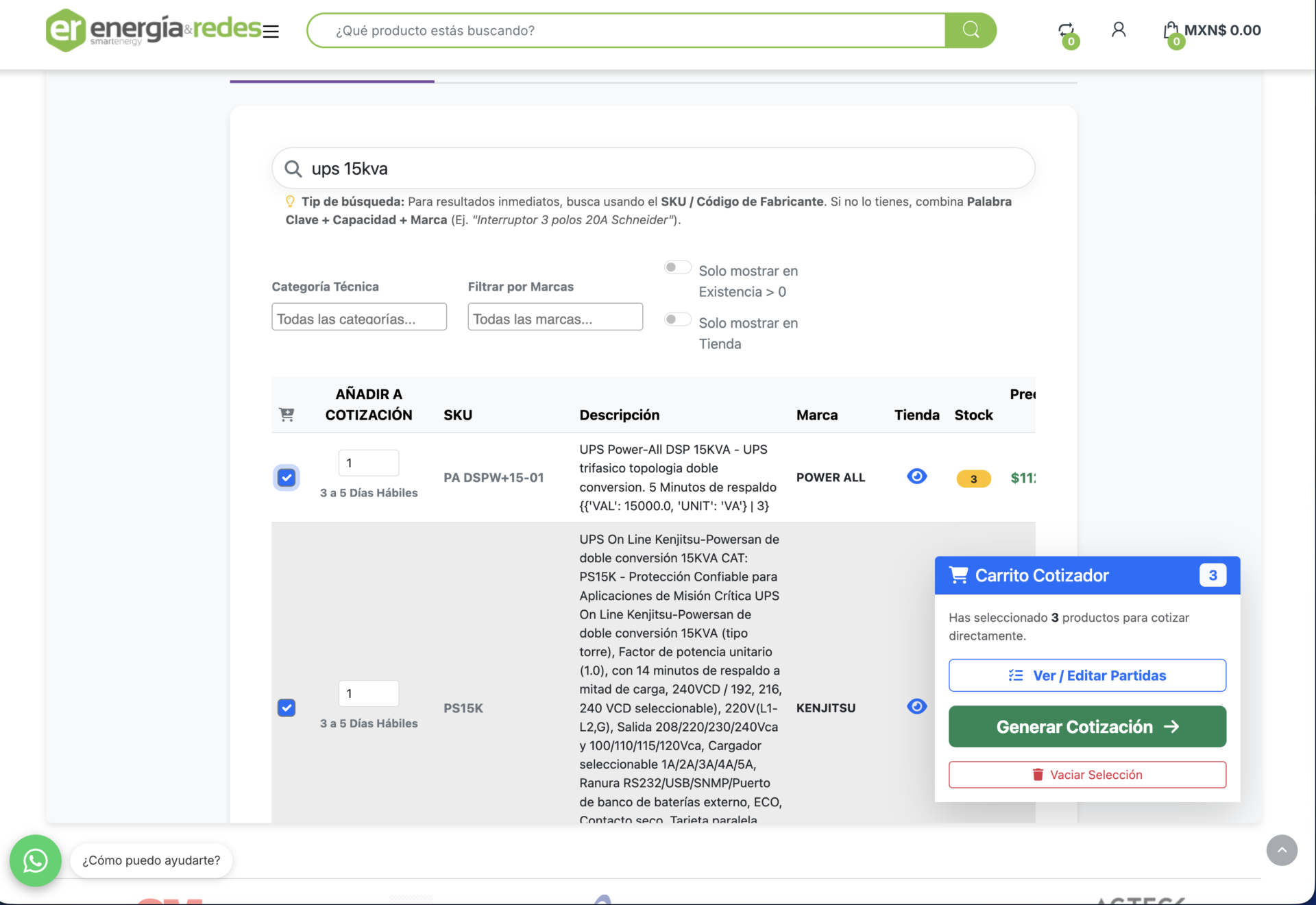
Task: Open the user account icon
Action: (1119, 29)
